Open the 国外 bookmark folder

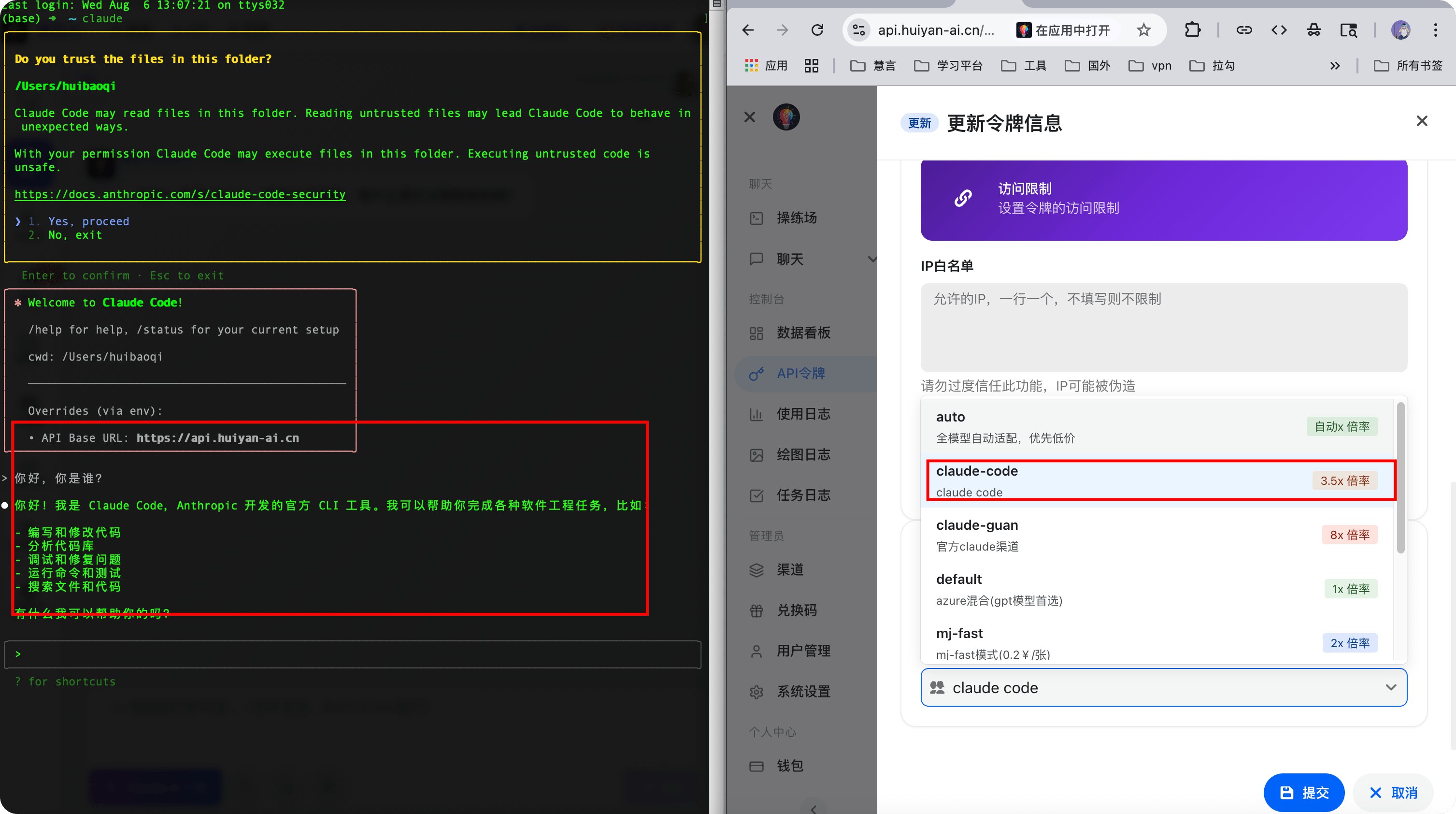[1087, 66]
